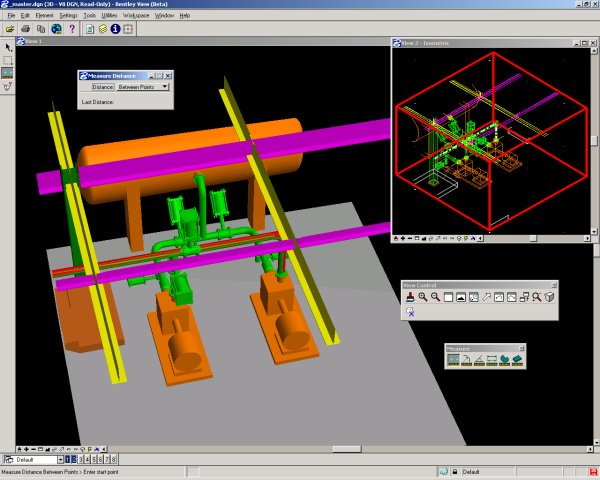This screenshot has width=600, height=480.
Task: Click the Open File folder icon
Action: click(x=9, y=29)
